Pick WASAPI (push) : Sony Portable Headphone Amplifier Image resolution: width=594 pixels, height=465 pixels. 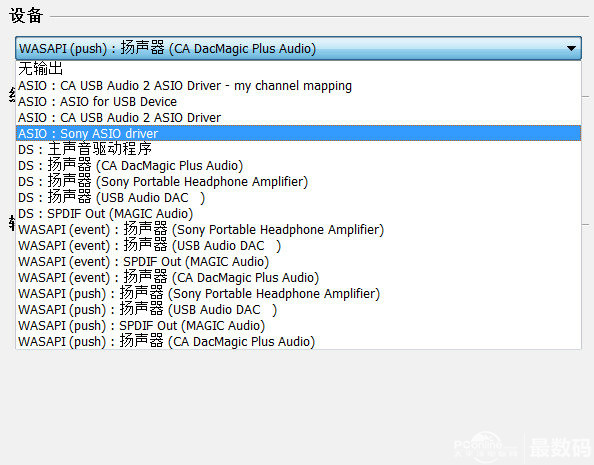299,294
